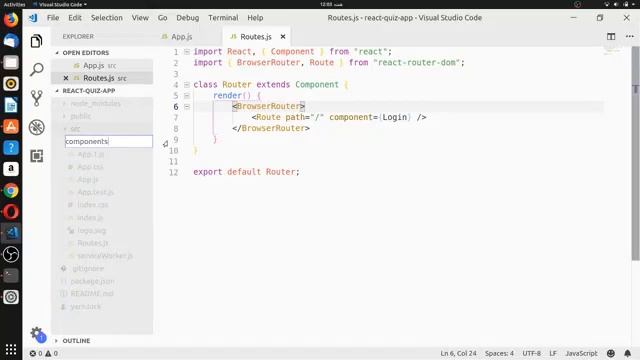Open Files manager from the dock
Screen dimensions: 640x360
coord(11,62)
